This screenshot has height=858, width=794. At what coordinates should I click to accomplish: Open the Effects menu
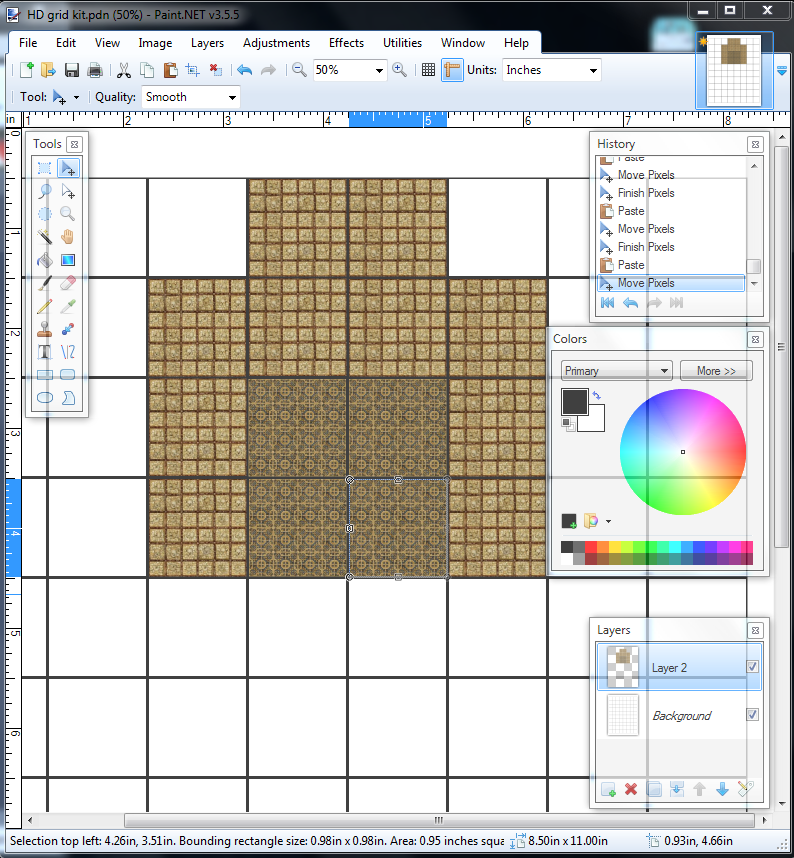(x=346, y=43)
